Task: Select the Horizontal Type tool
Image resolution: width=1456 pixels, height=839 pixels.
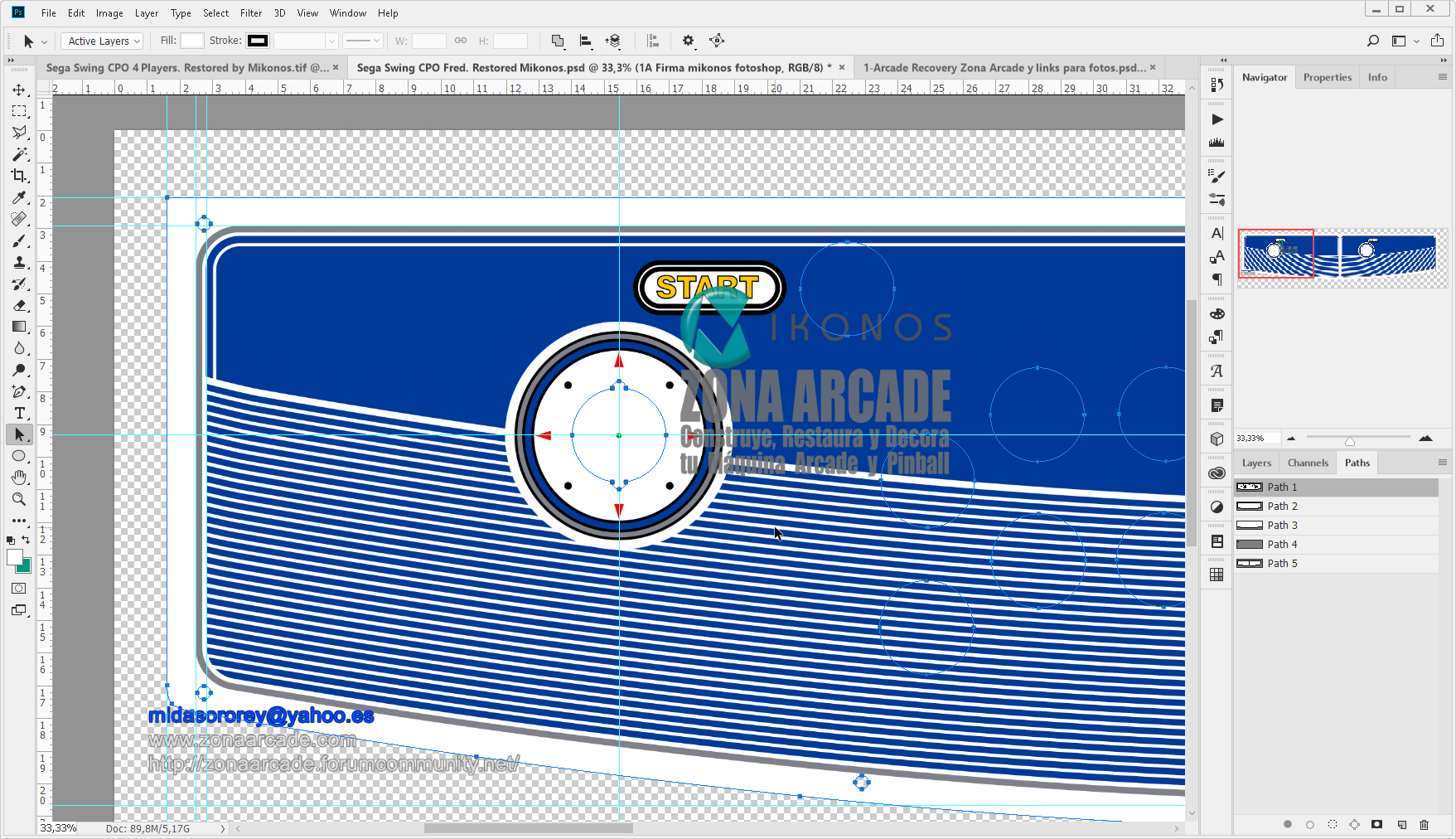Action: point(20,412)
